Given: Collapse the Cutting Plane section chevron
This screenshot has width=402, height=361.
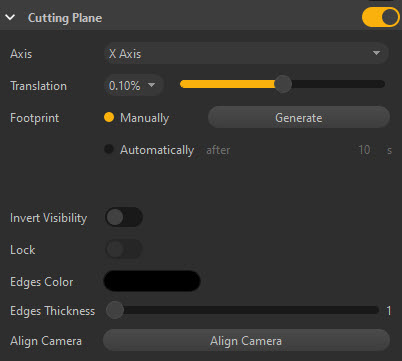Looking at the screenshot, I should (10, 17).
